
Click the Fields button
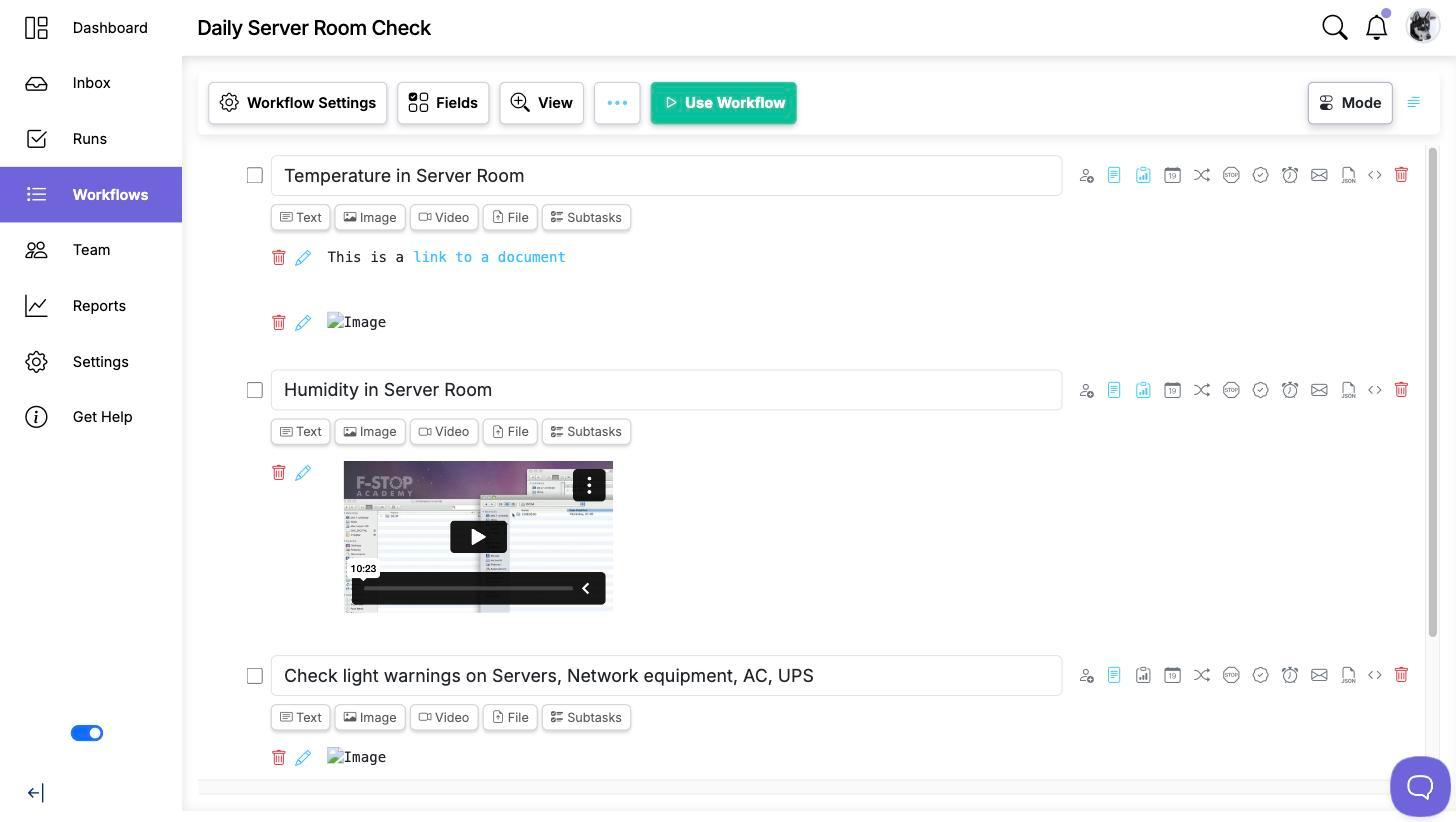click(443, 103)
